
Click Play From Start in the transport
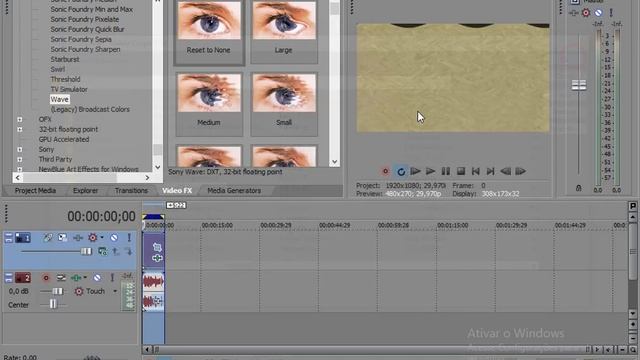click(x=416, y=171)
